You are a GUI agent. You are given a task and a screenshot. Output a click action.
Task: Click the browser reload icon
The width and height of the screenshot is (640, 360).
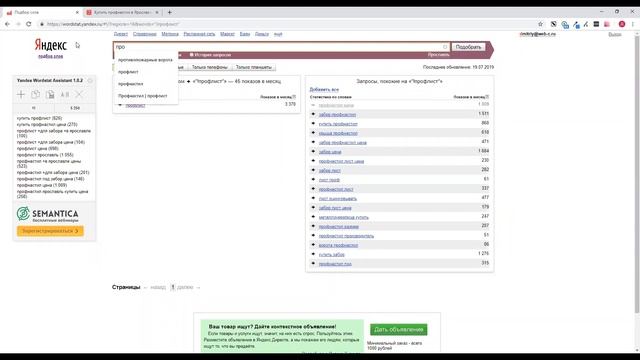pos(29,24)
